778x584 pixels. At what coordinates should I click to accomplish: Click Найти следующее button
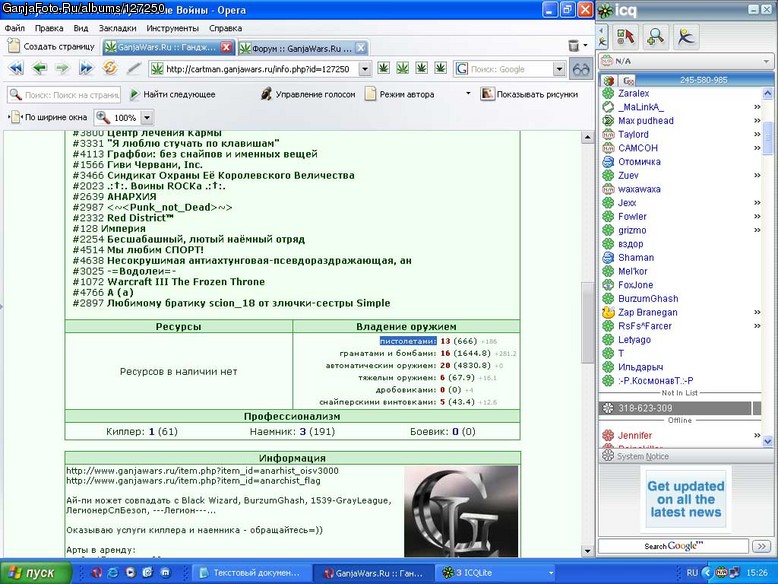(x=173, y=94)
